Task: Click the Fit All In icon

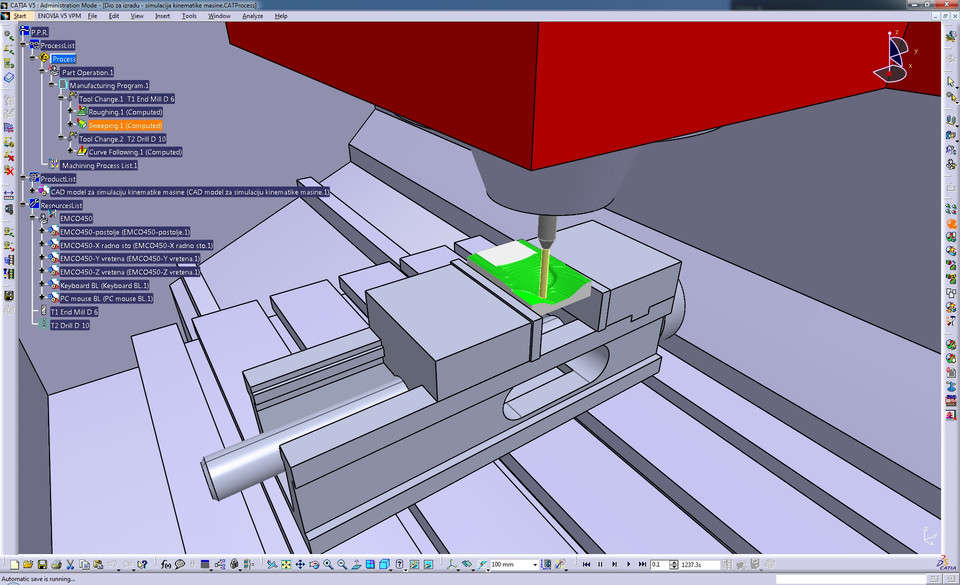Action: click(286, 563)
